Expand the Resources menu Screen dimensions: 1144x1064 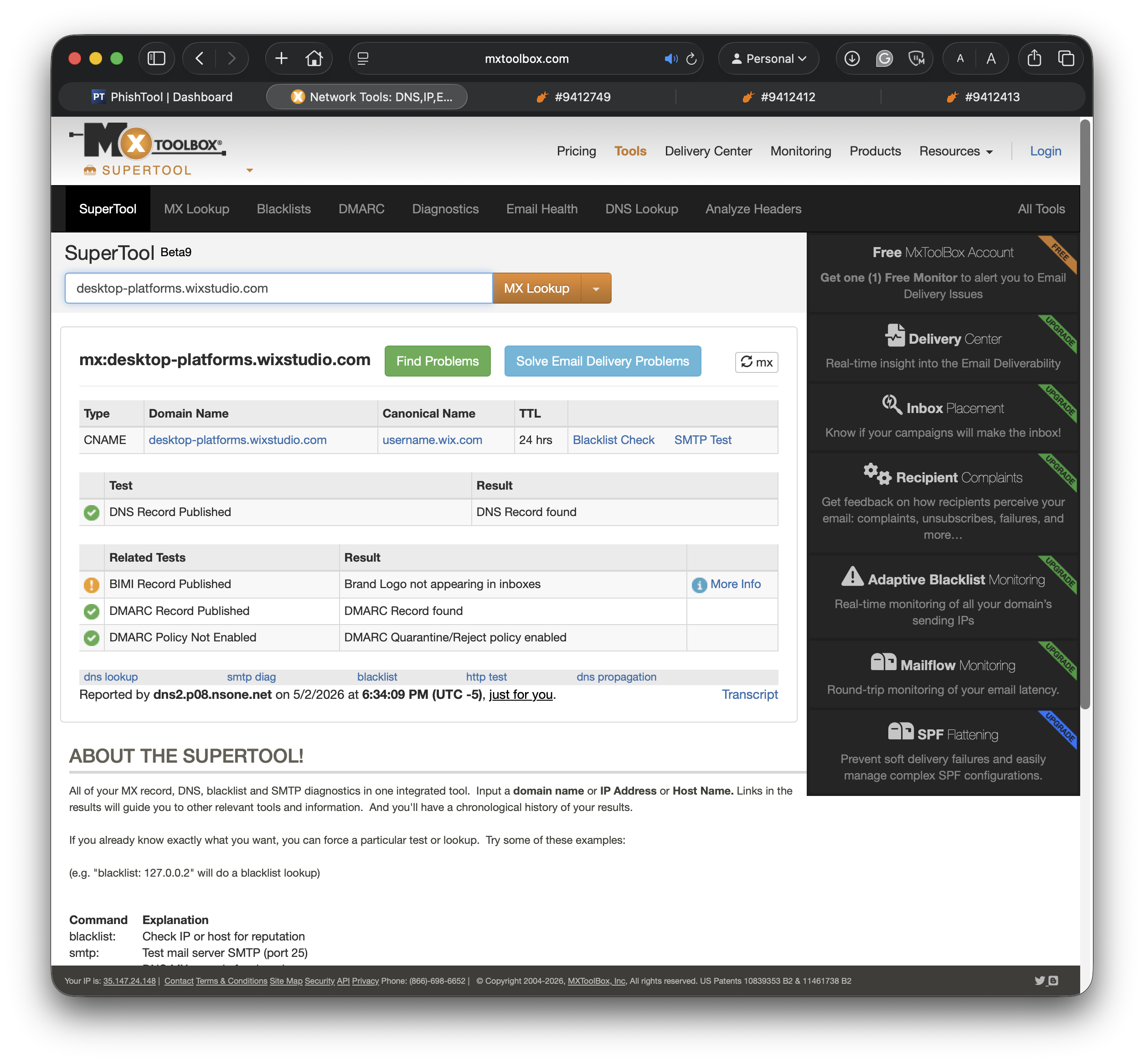point(956,151)
